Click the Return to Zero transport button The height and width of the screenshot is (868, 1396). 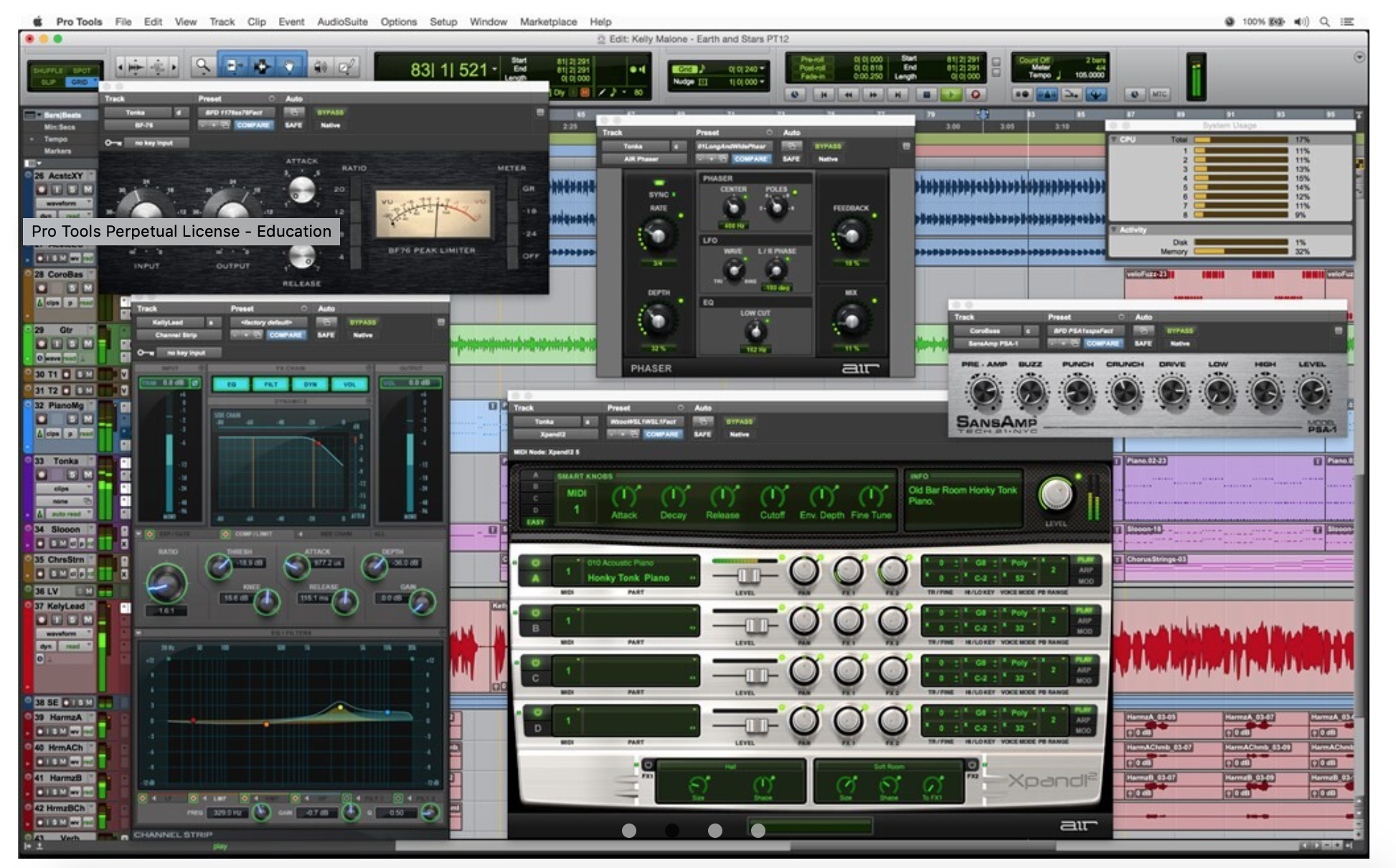pyautogui.click(x=824, y=94)
